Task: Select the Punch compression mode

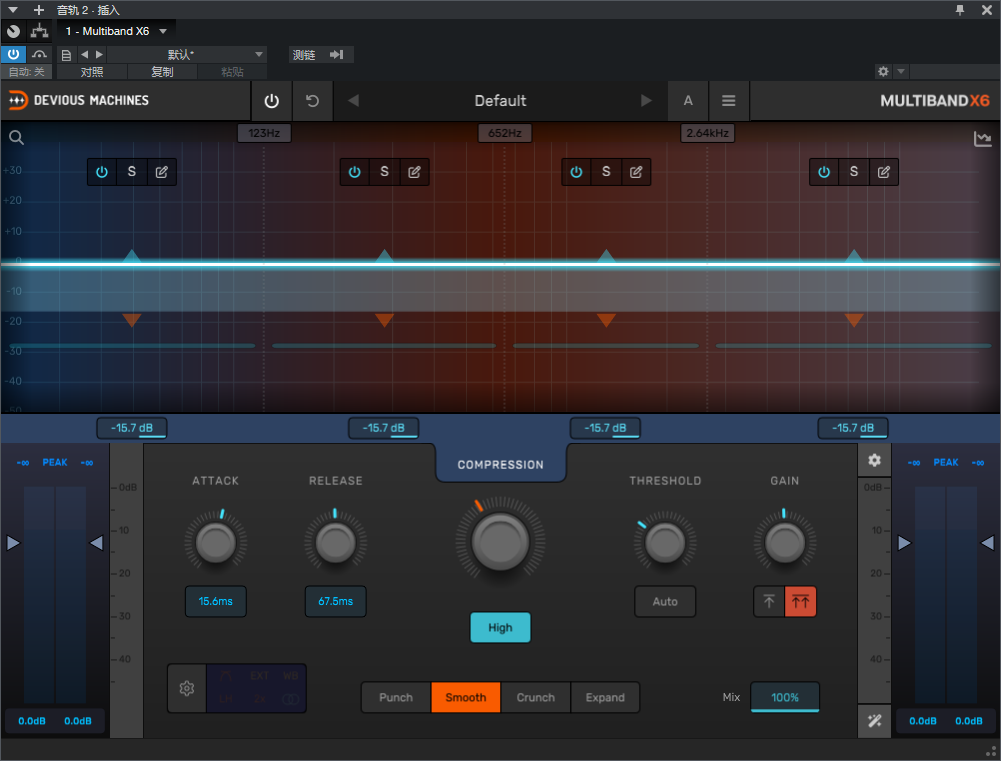Action: point(396,697)
